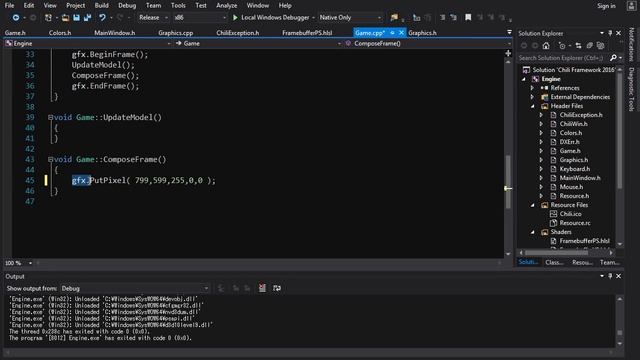640x360 pixels.
Task: Expand the References node
Action: pos(532,88)
